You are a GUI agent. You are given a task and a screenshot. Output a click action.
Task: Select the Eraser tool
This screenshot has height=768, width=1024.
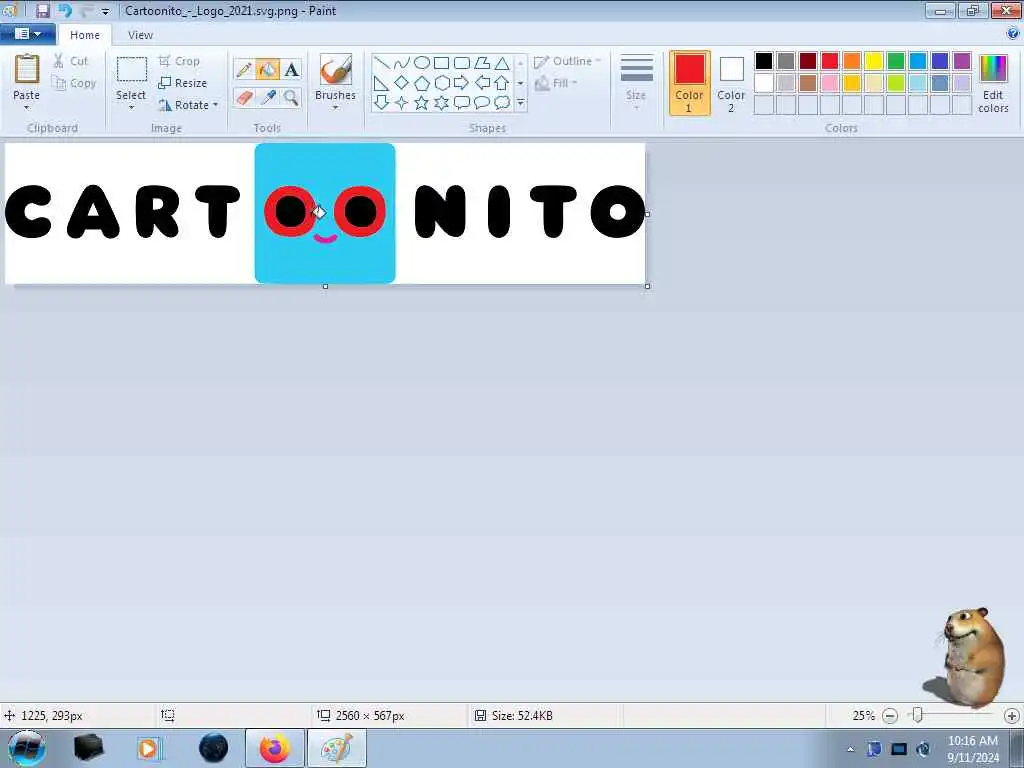pyautogui.click(x=244, y=98)
